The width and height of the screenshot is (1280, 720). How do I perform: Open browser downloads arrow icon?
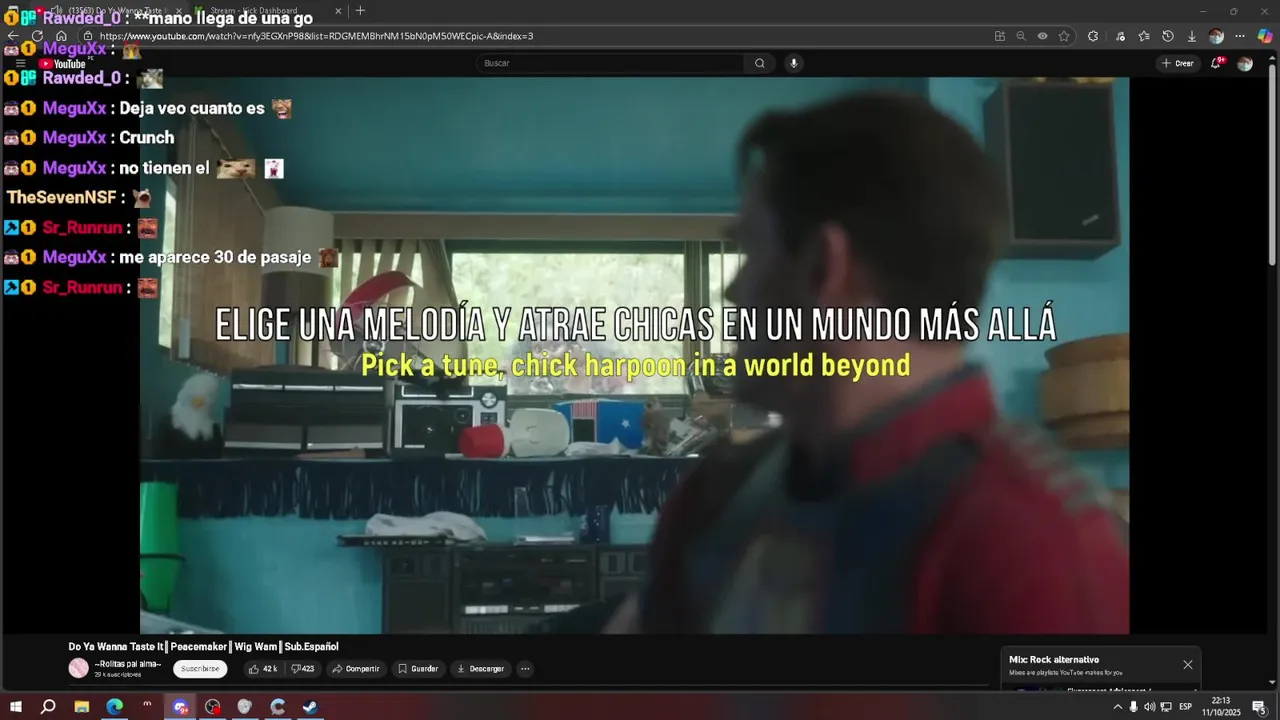tap(1192, 36)
